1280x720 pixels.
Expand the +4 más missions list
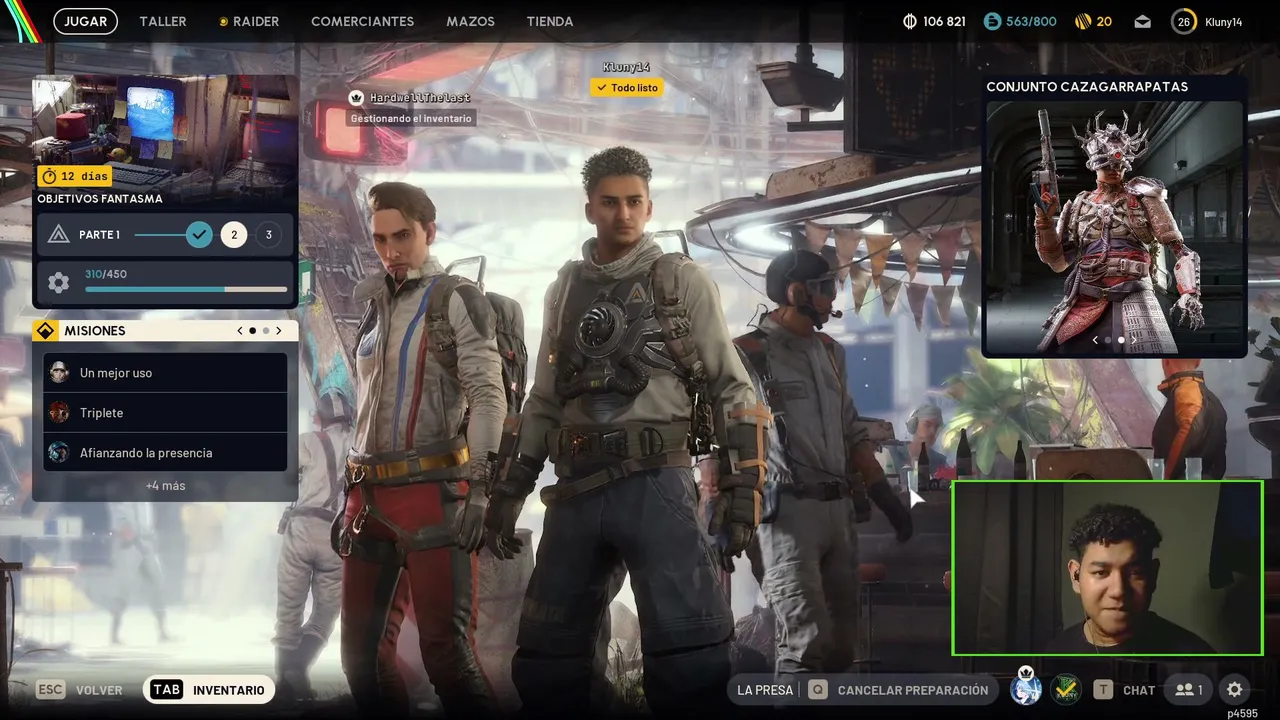[165, 486]
